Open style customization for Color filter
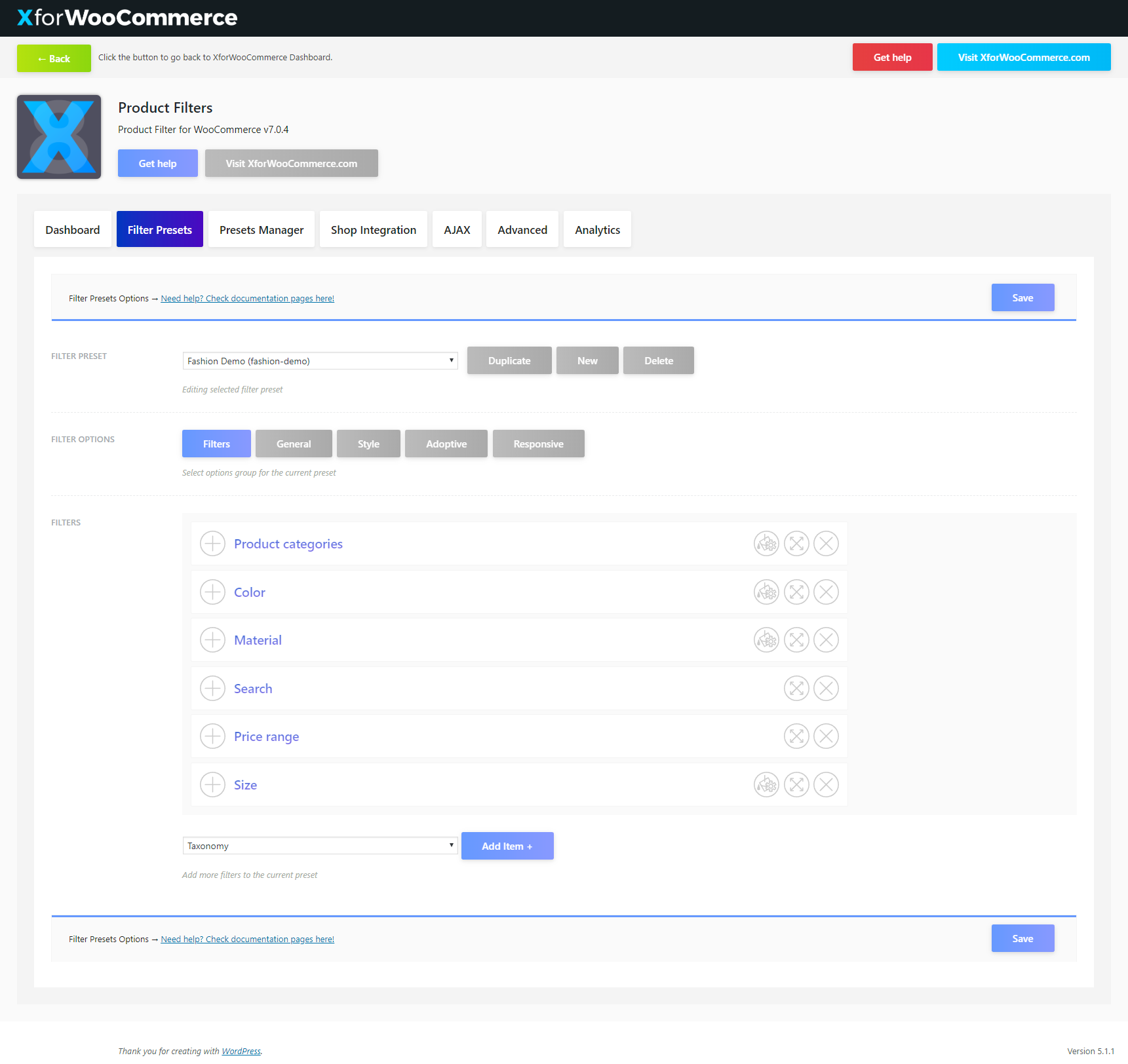Viewport: 1128px width, 1064px height. pyautogui.click(x=766, y=592)
